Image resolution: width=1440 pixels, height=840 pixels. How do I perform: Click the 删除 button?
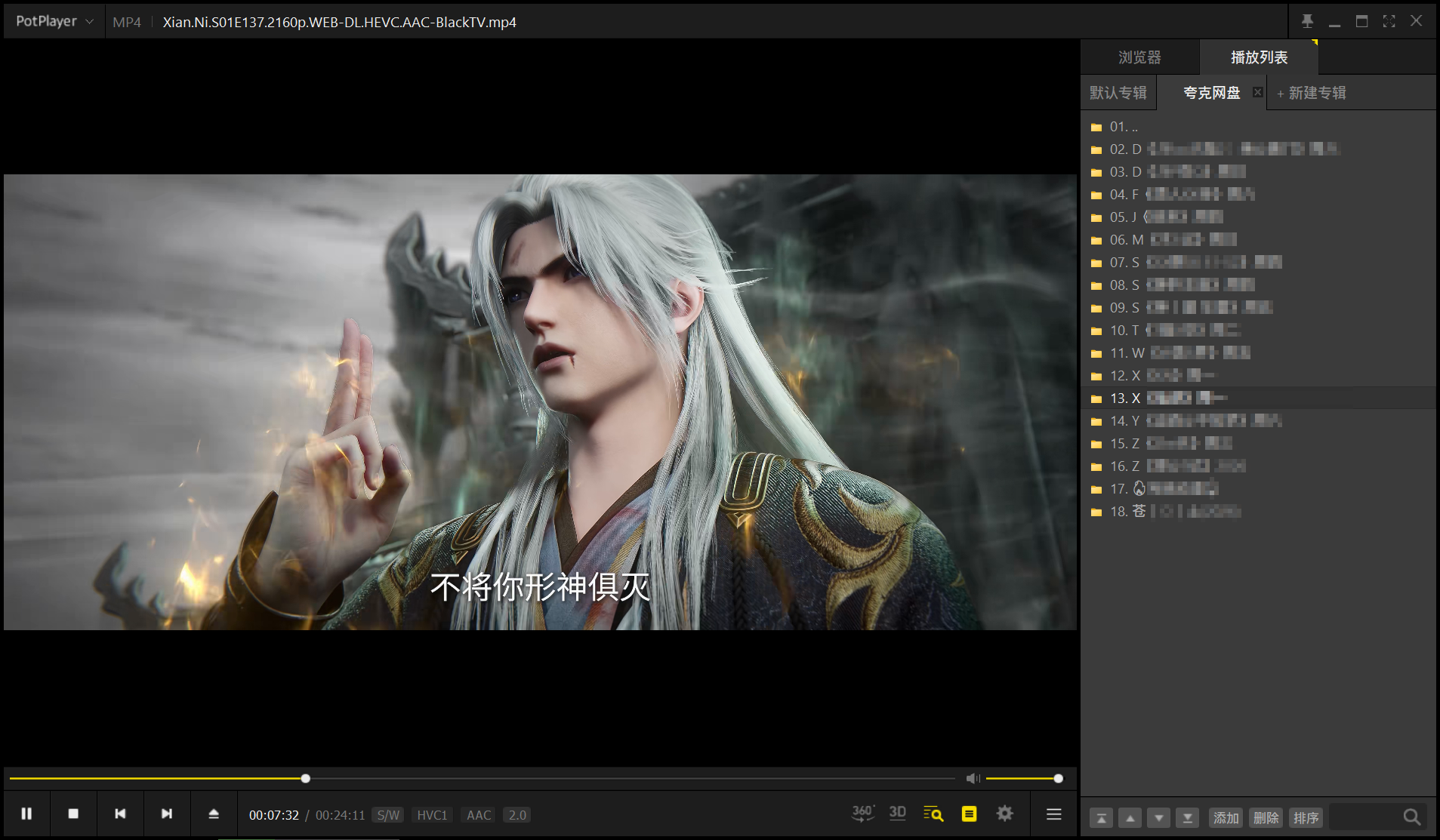1266,817
